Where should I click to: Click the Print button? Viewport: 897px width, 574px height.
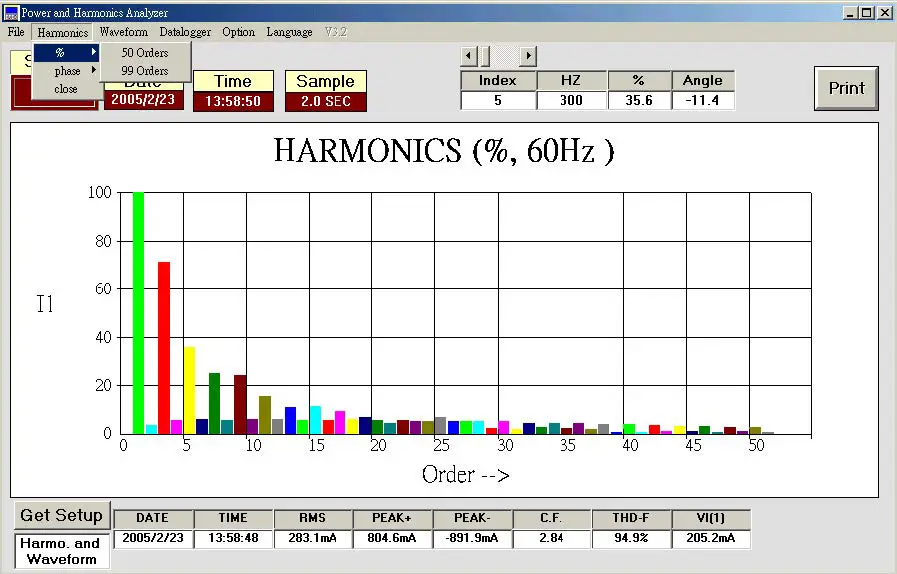click(846, 88)
